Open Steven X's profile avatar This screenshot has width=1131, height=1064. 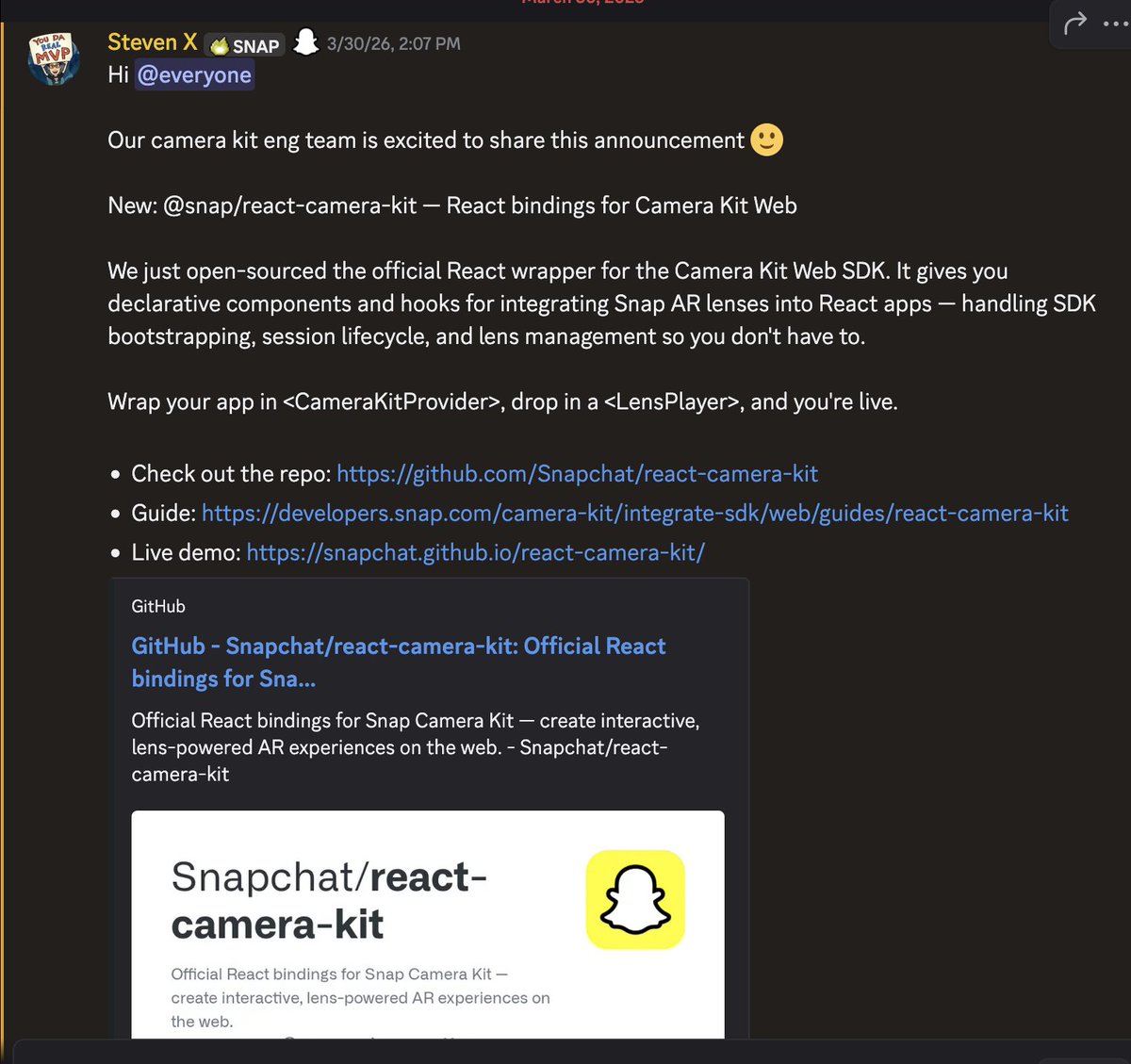55,58
